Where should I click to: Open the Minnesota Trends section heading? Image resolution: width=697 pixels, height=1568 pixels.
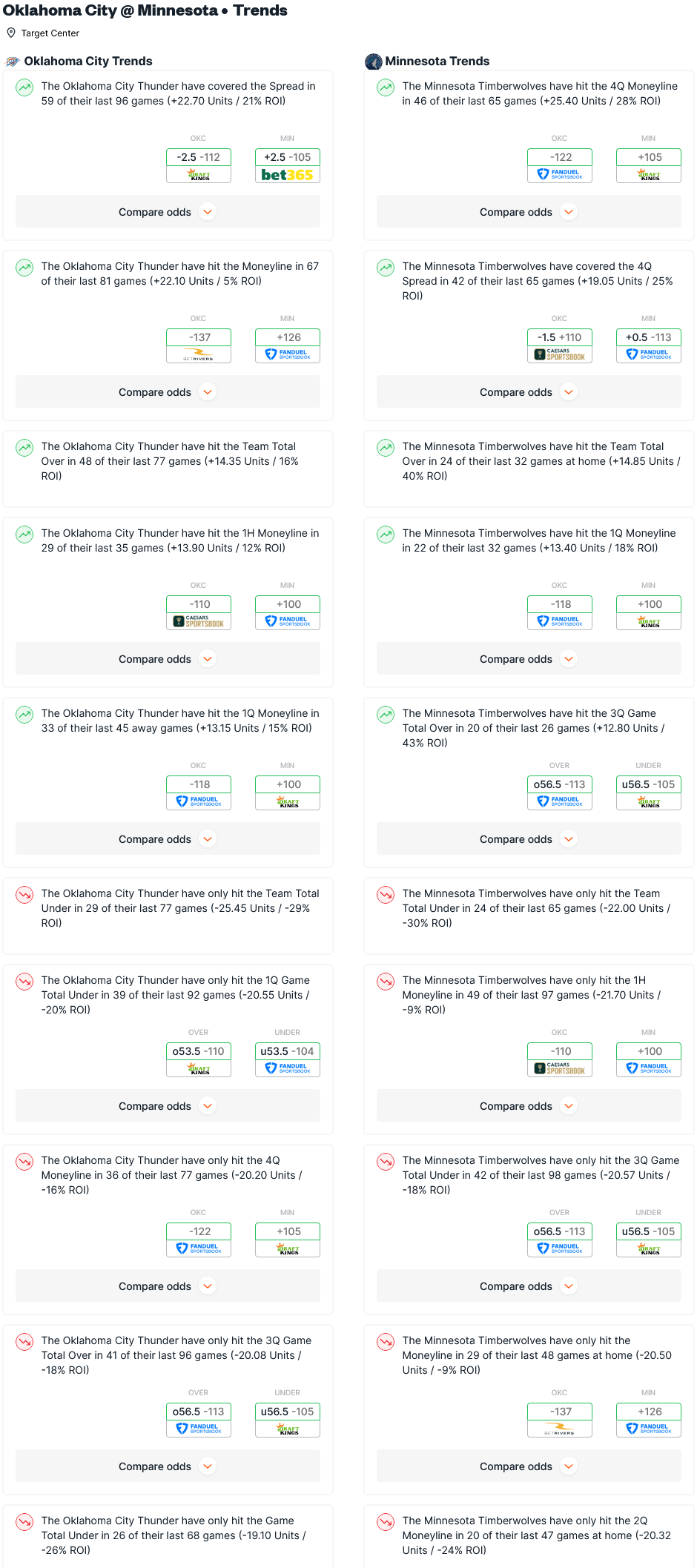(x=437, y=62)
